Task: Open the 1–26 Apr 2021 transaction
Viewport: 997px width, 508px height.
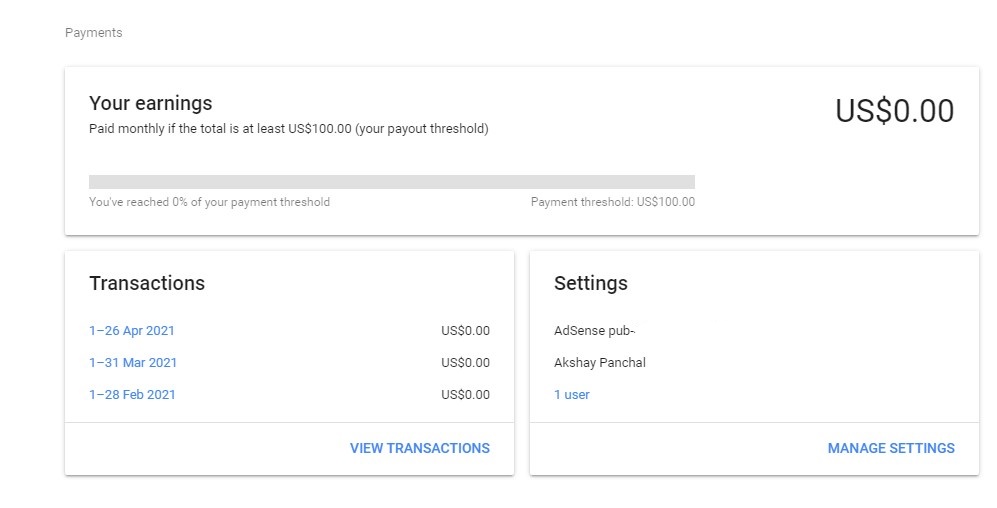Action: click(131, 331)
